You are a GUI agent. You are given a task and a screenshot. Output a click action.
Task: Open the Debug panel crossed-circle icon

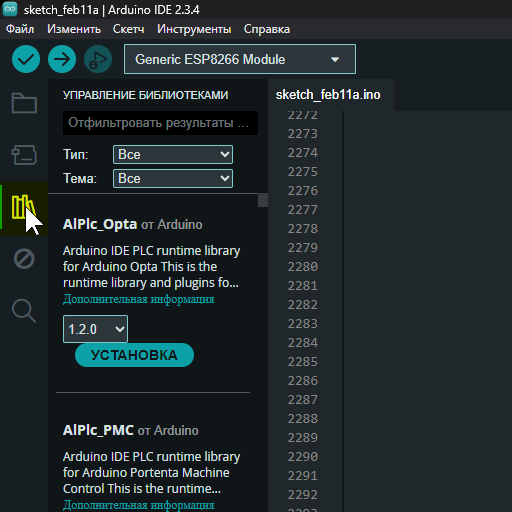click(x=24, y=259)
